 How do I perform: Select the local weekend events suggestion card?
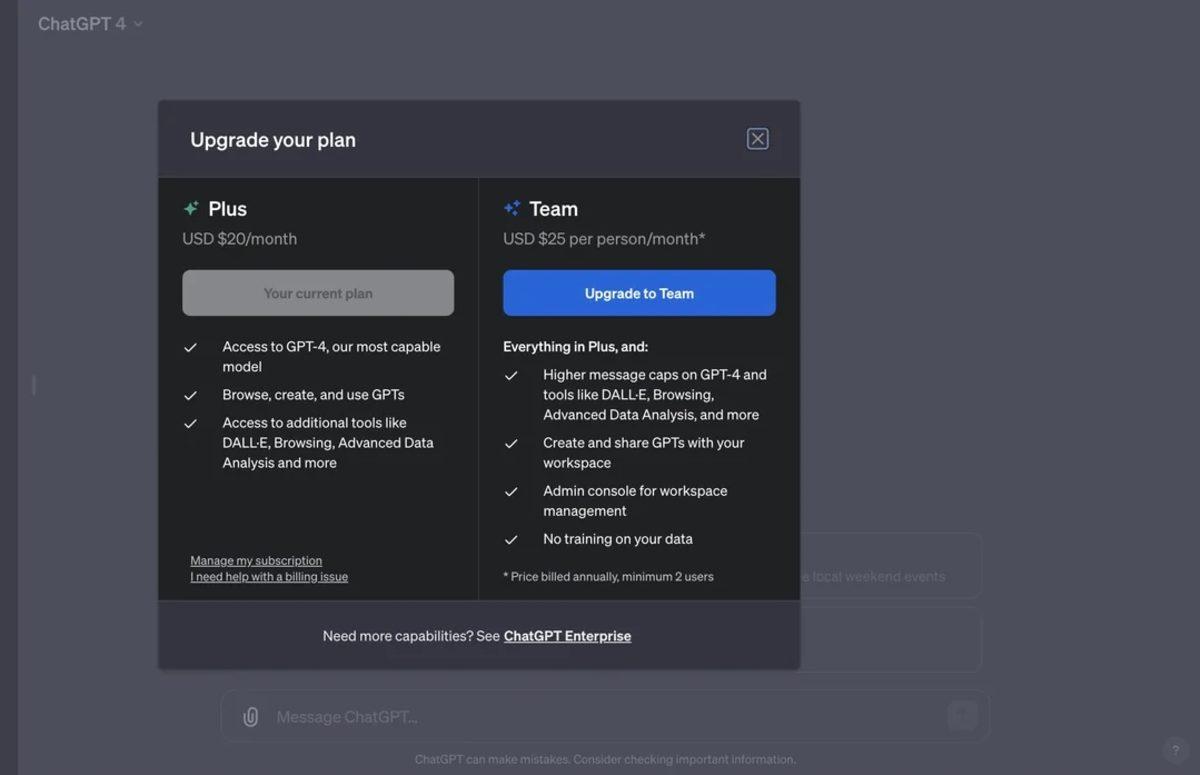point(890,566)
